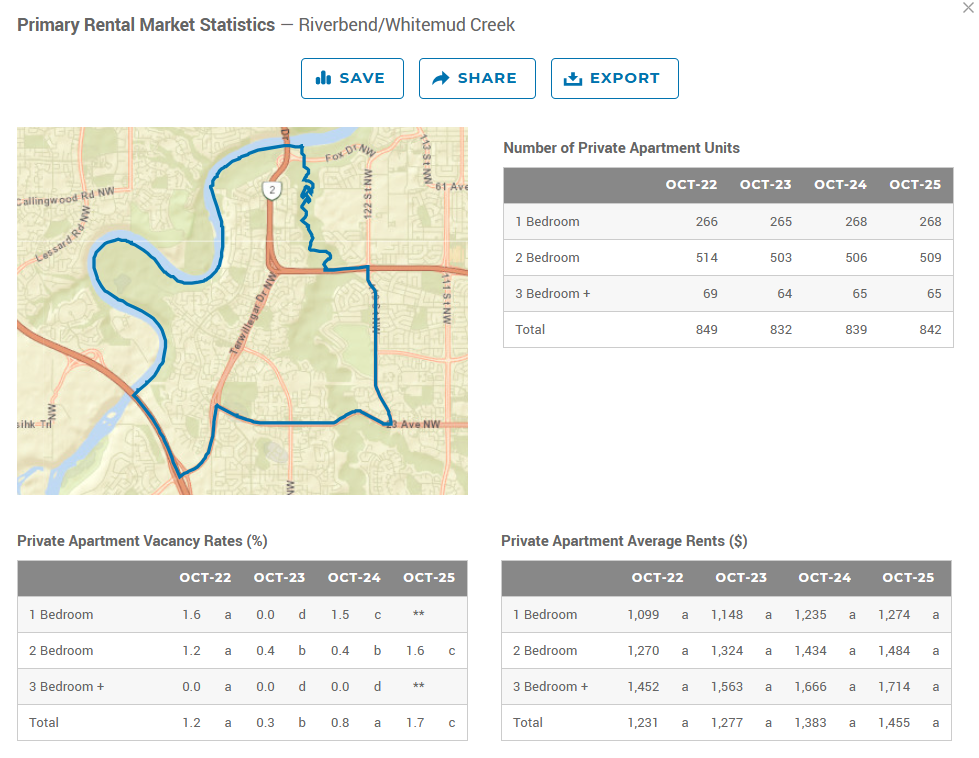Select the 23 Ave NW map label
This screenshot has height=758, width=979.
click(x=414, y=424)
